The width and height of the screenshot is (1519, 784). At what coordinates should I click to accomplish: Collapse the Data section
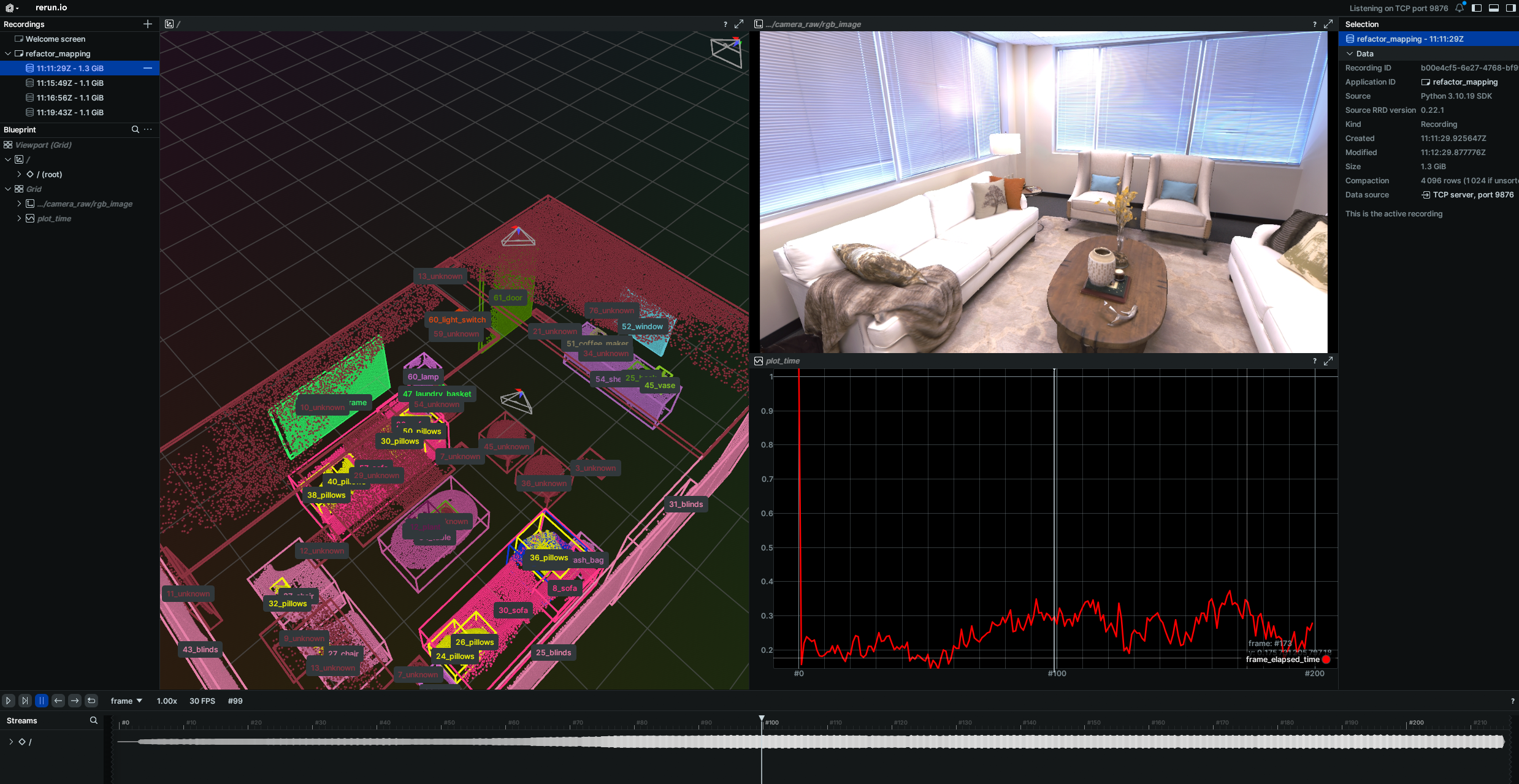point(1349,53)
